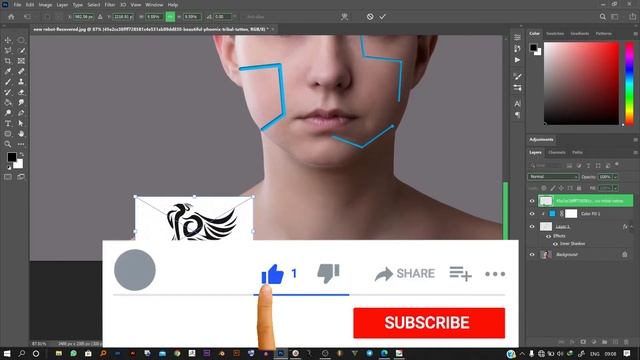Select the Paint Bucket tool
The image size is (640, 360).
pos(8,102)
